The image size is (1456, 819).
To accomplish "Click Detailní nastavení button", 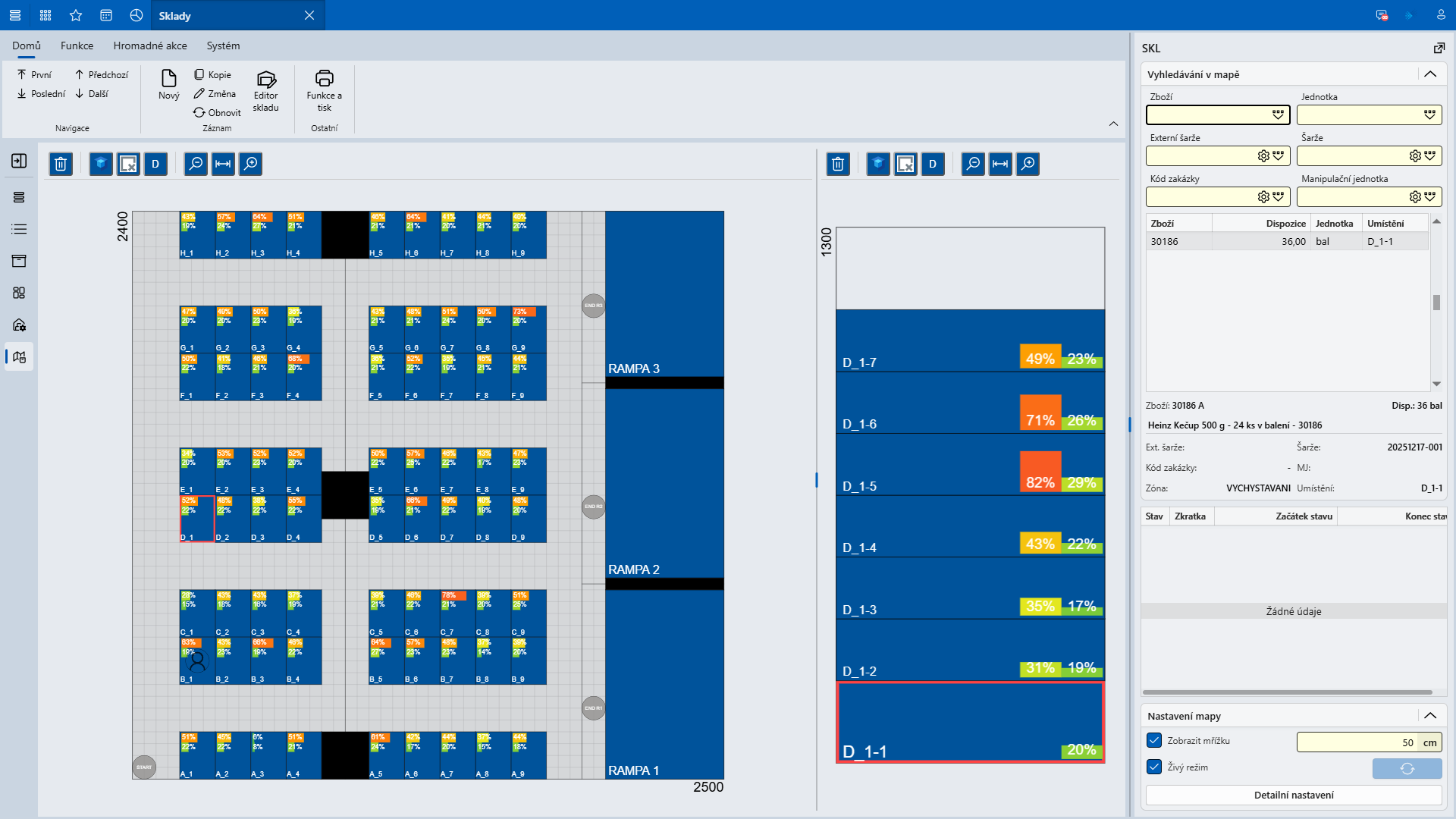I will point(1294,795).
